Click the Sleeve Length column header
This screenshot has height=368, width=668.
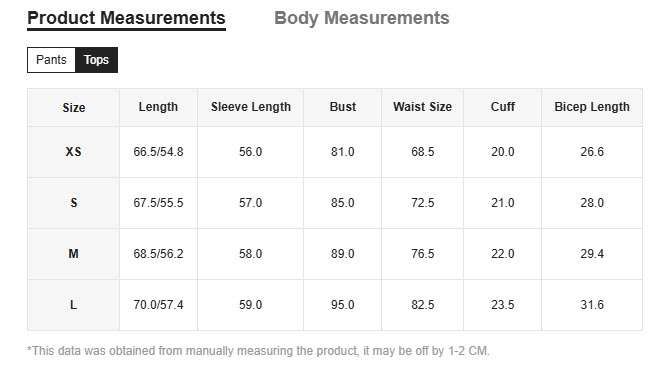(250, 107)
